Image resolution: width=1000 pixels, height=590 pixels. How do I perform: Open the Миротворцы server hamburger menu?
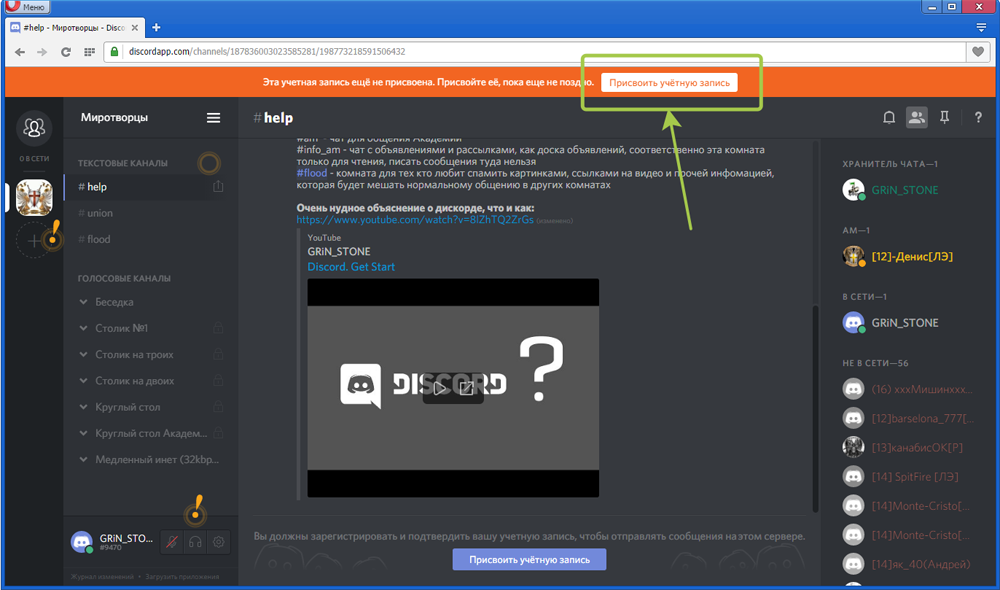213,117
